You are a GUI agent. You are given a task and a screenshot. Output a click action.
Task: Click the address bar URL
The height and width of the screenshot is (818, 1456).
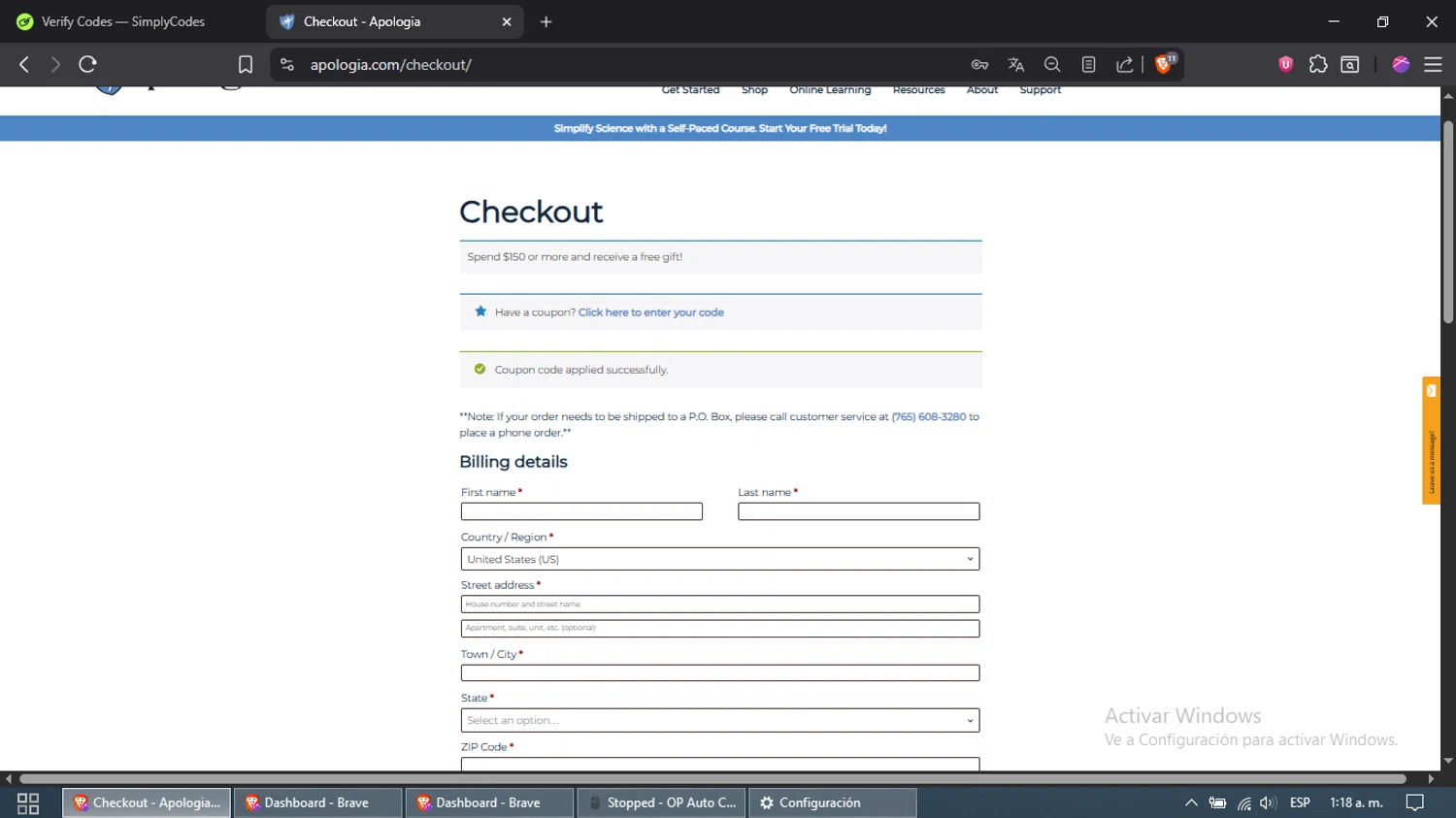pos(390,65)
